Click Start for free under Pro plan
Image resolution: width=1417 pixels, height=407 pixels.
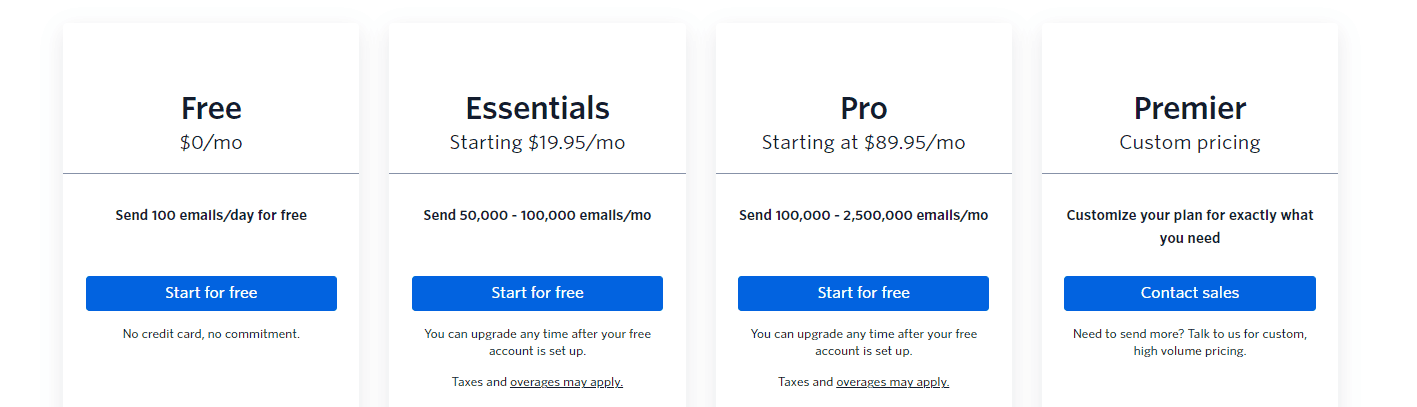pos(863,293)
